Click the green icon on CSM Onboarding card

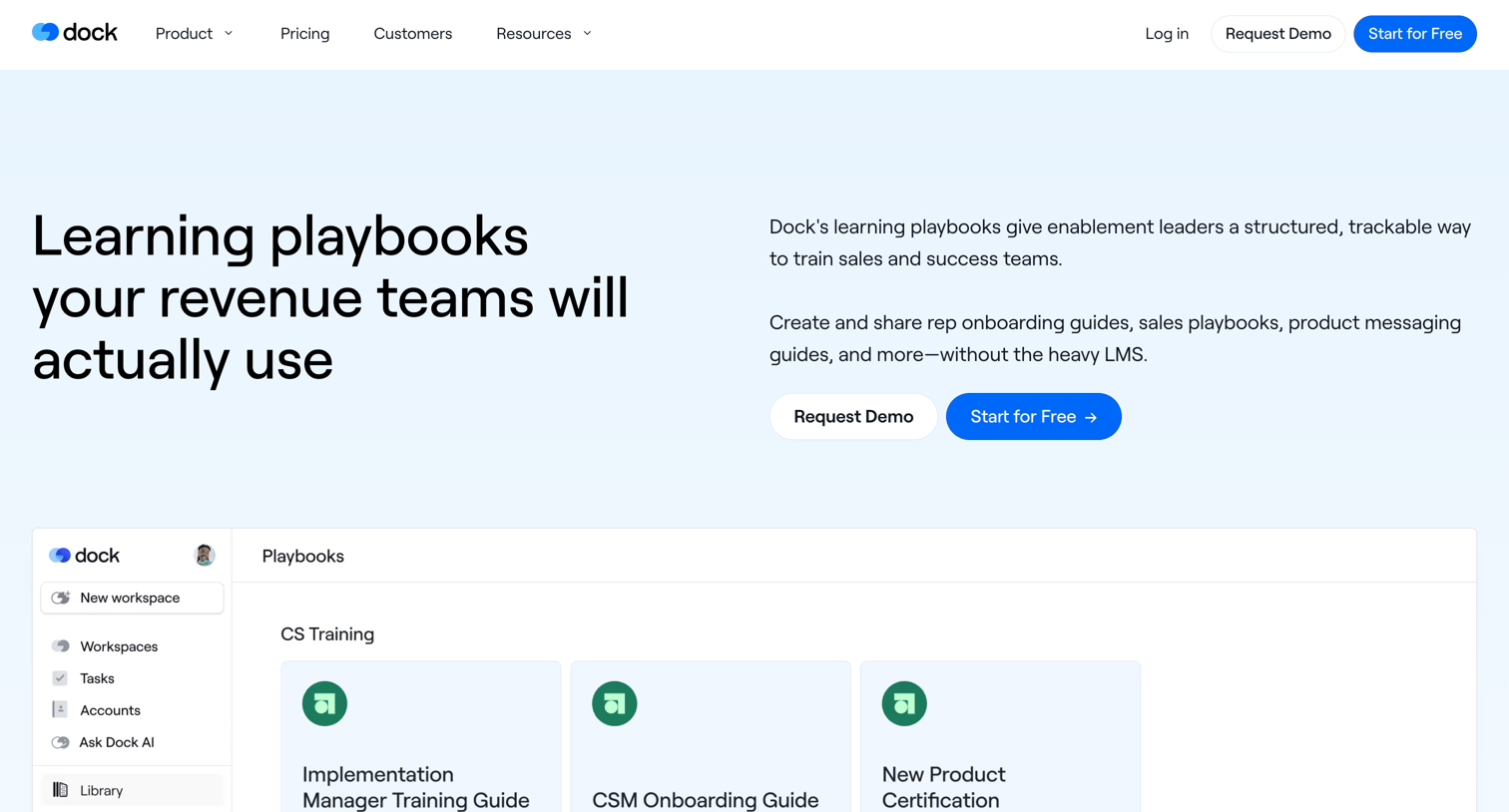click(615, 703)
